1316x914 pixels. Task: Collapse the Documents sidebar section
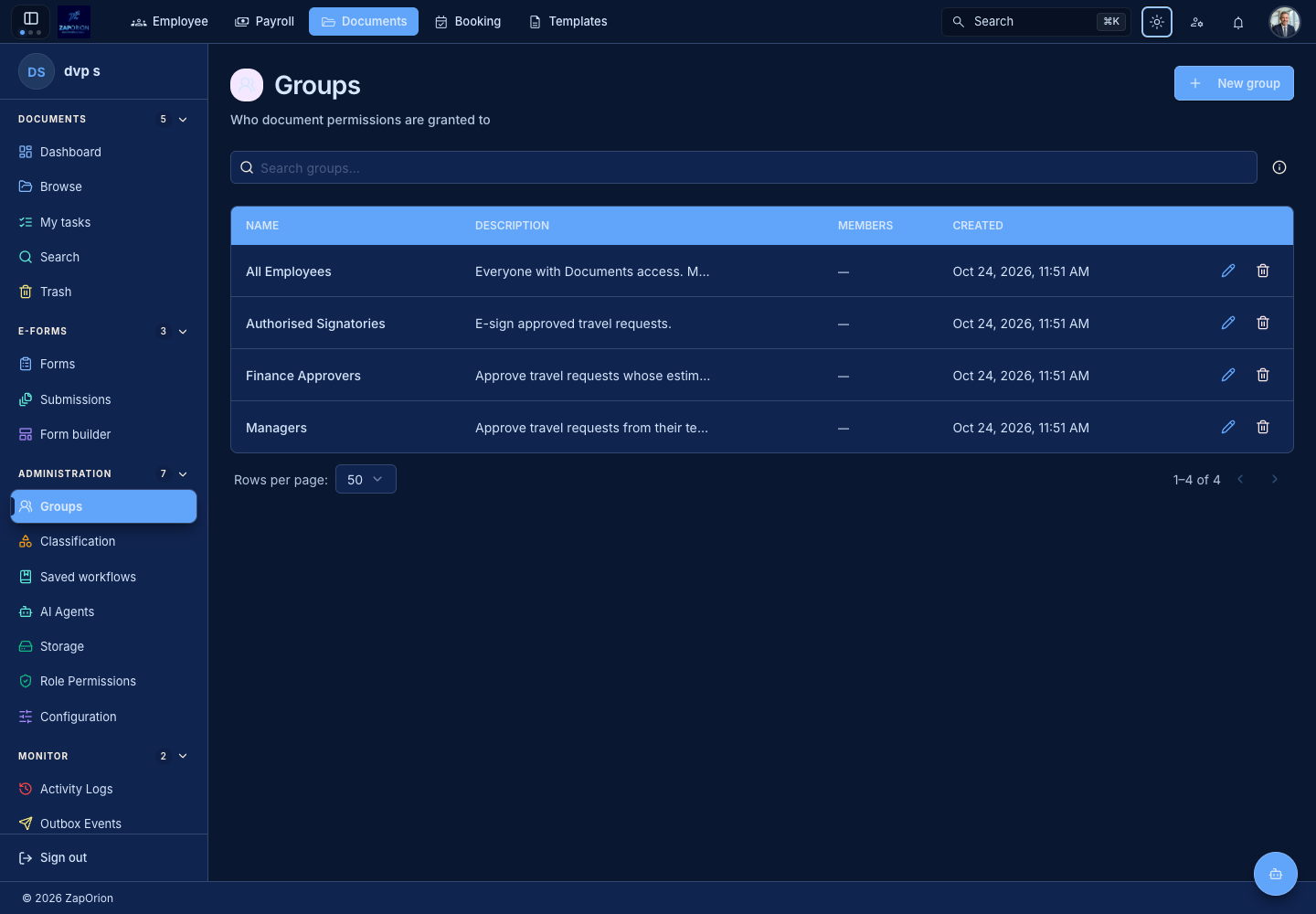pyautogui.click(x=183, y=120)
